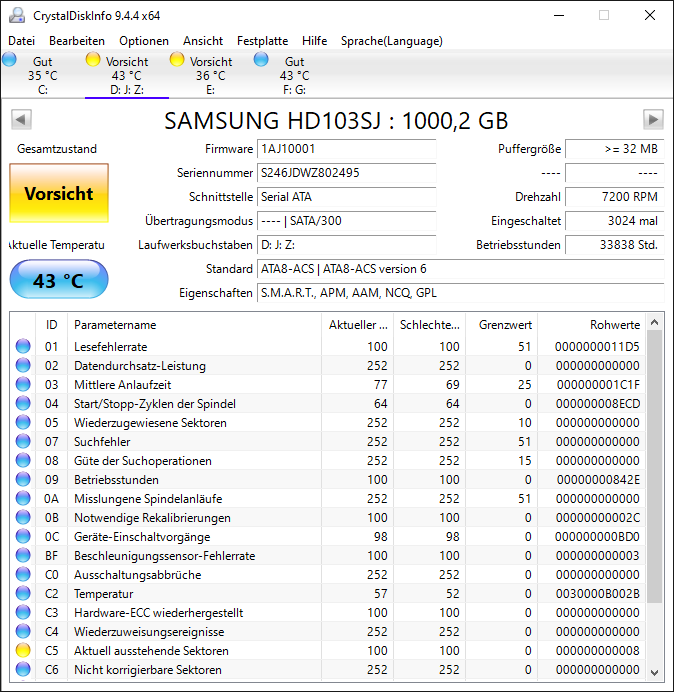The width and height of the screenshot is (674, 692).
Task: Go to next disk with right arrow
Action: pos(653,119)
